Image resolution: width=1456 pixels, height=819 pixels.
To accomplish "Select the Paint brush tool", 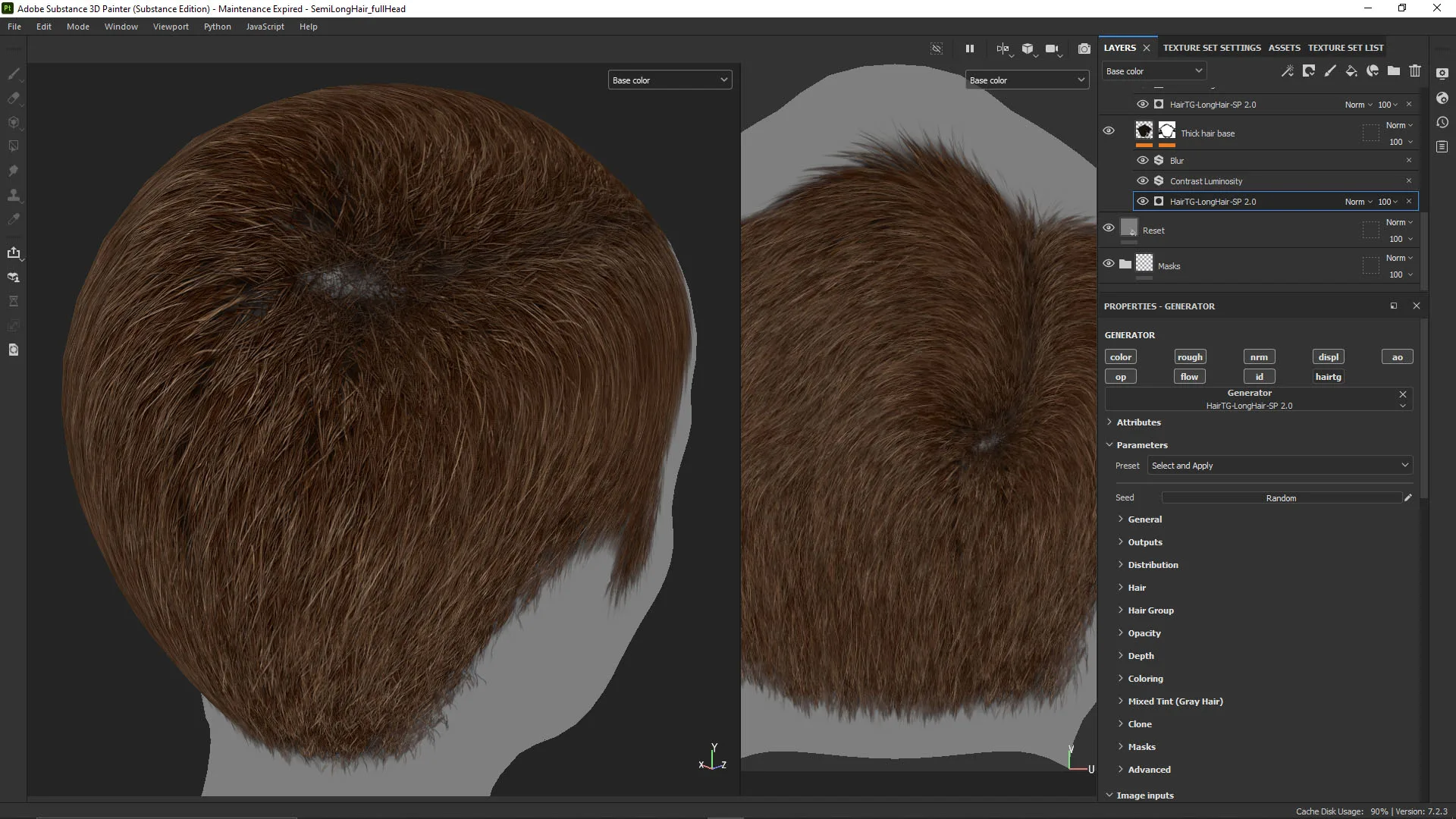I will pyautogui.click(x=14, y=74).
